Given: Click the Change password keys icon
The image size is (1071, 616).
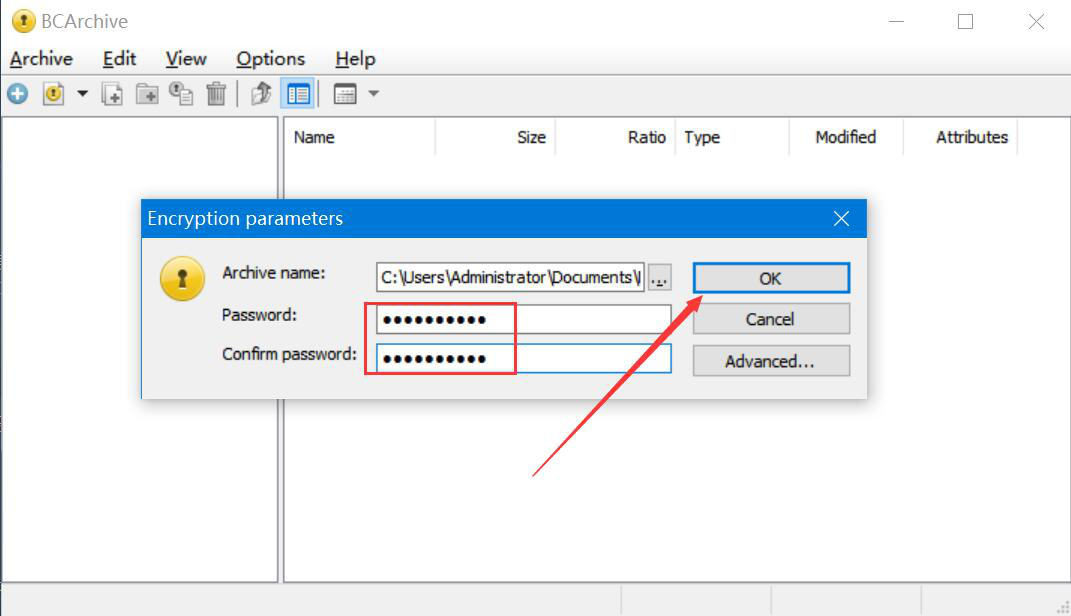Looking at the screenshot, I should click(x=181, y=94).
